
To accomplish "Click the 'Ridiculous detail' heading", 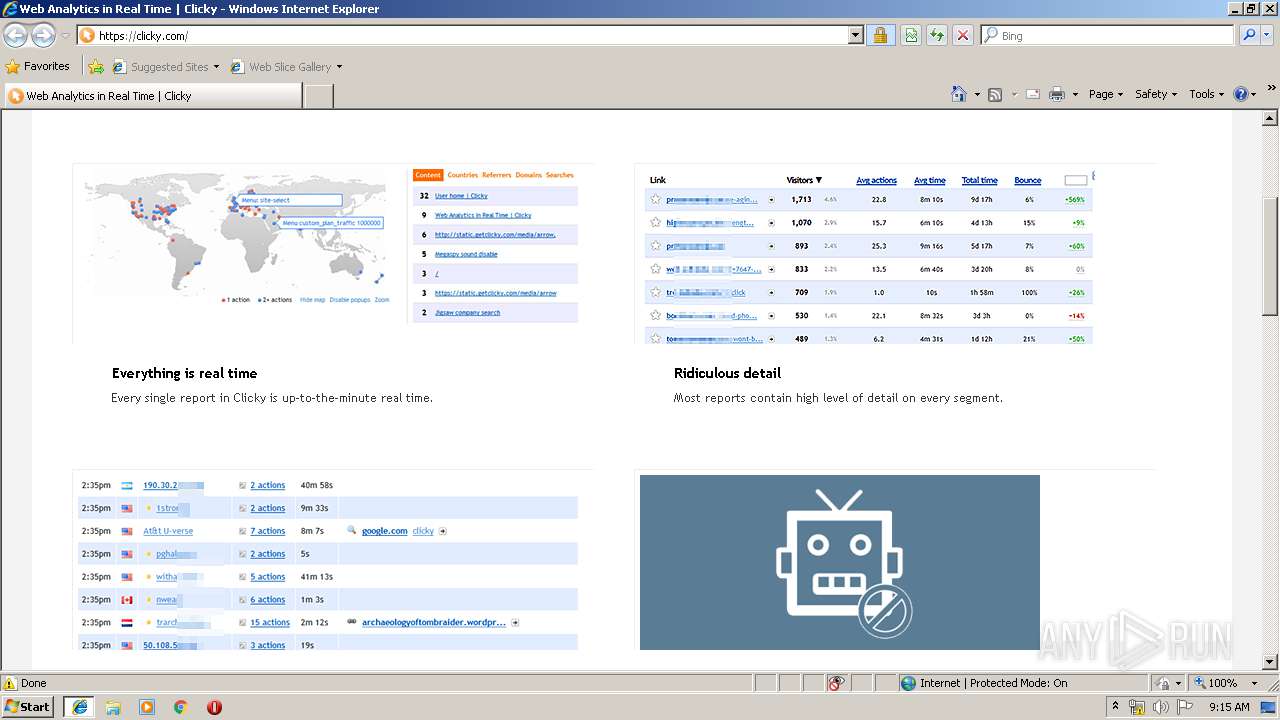I will pos(727,373).
